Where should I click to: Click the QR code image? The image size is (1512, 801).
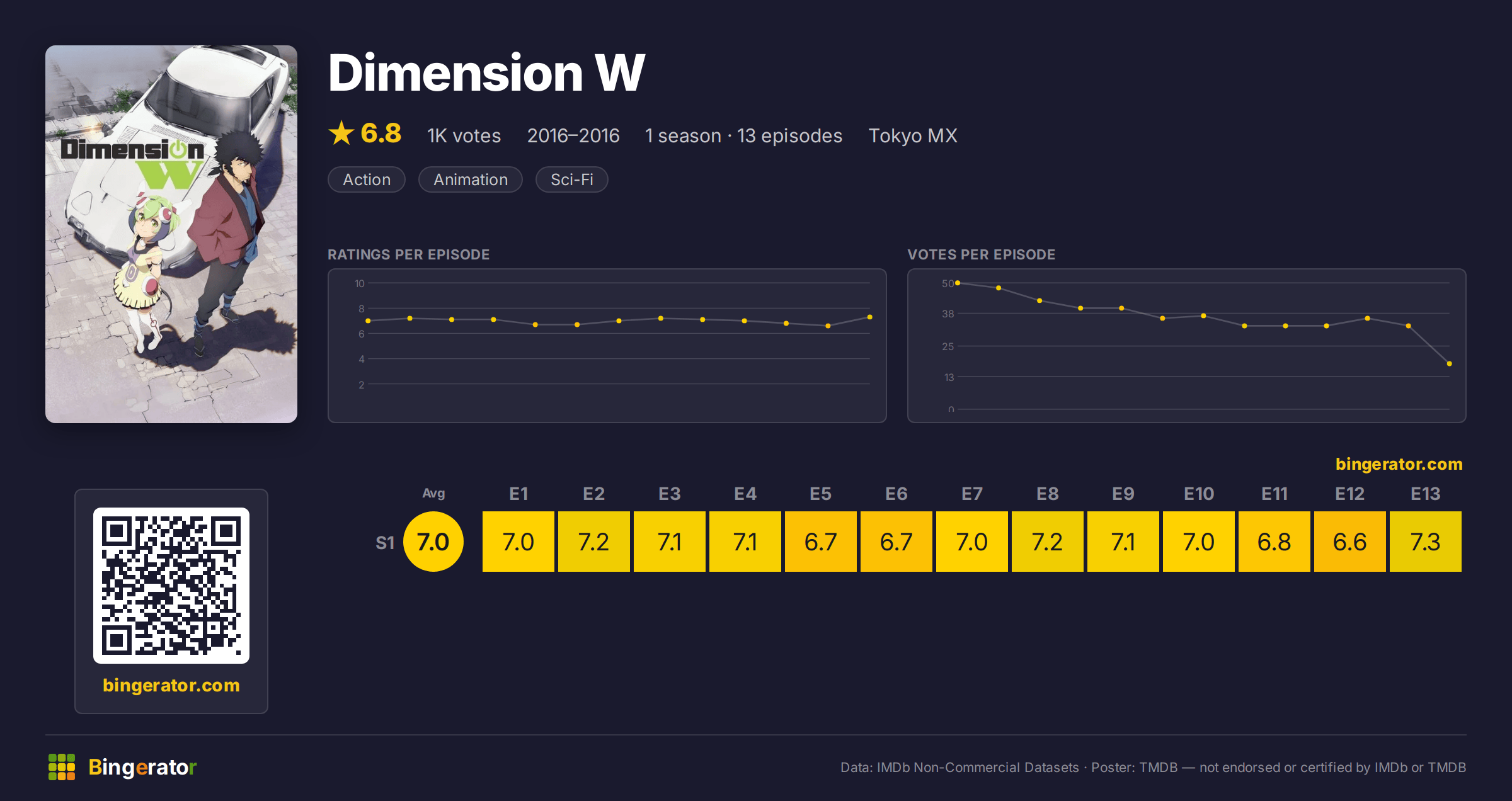[171, 585]
